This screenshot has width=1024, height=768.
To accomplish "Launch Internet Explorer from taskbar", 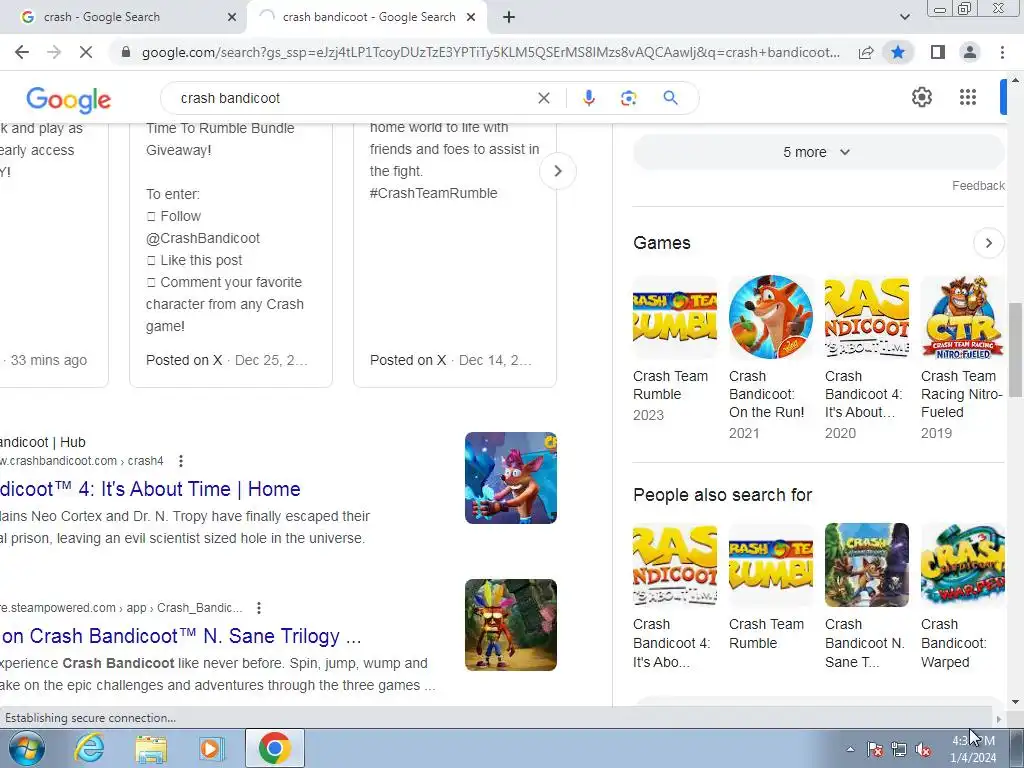I will (89, 748).
